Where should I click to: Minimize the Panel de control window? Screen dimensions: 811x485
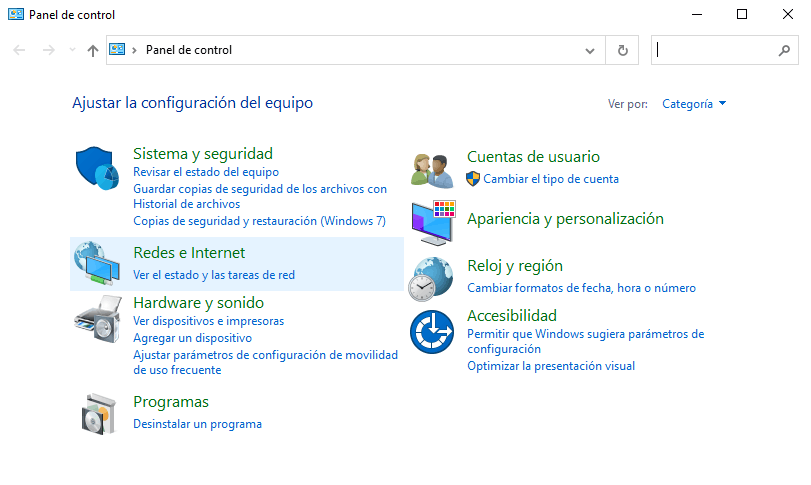(x=697, y=14)
